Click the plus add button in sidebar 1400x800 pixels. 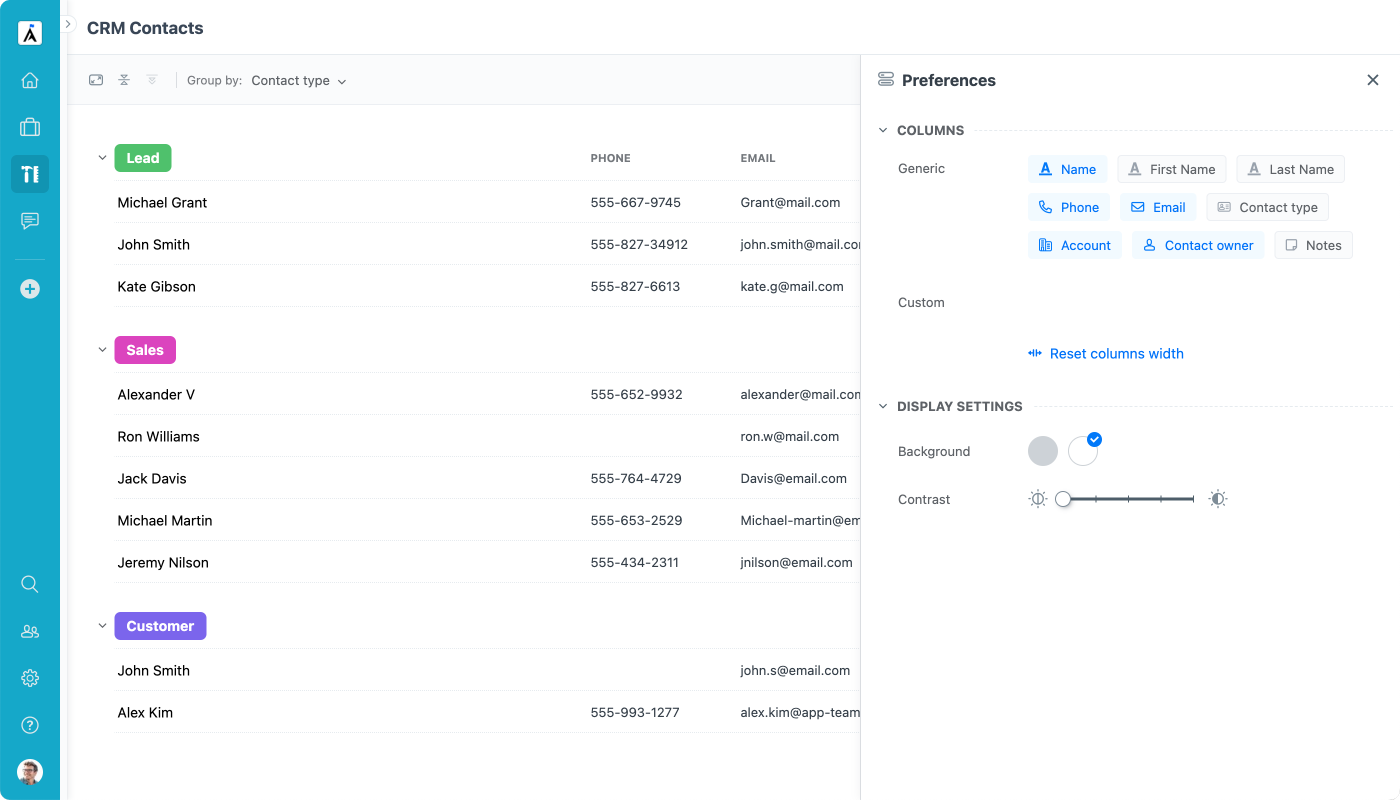(30, 289)
